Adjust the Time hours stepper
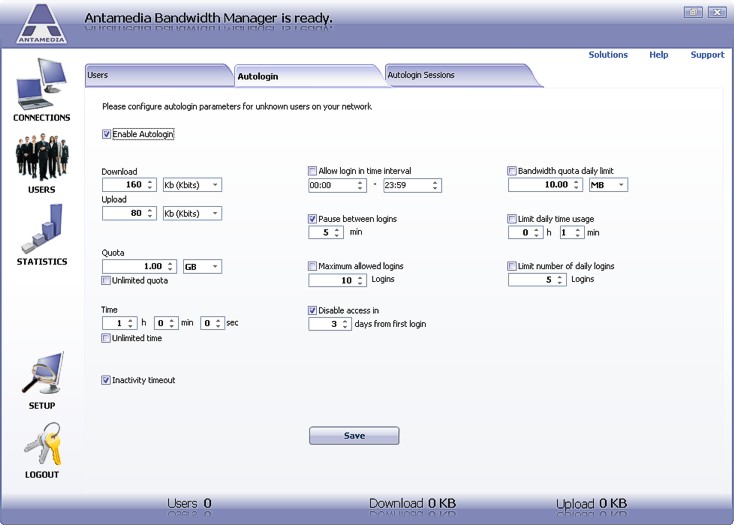 click(x=130, y=323)
